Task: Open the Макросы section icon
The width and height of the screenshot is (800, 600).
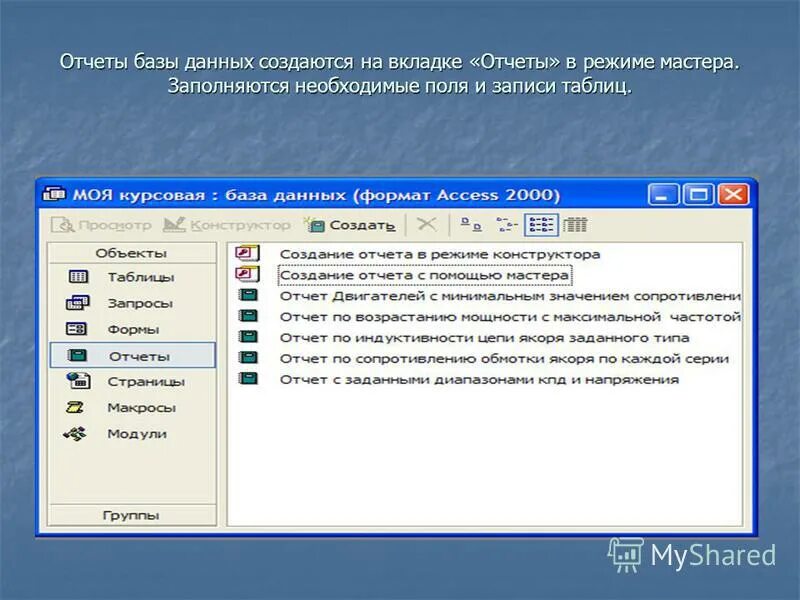Action: (75, 407)
